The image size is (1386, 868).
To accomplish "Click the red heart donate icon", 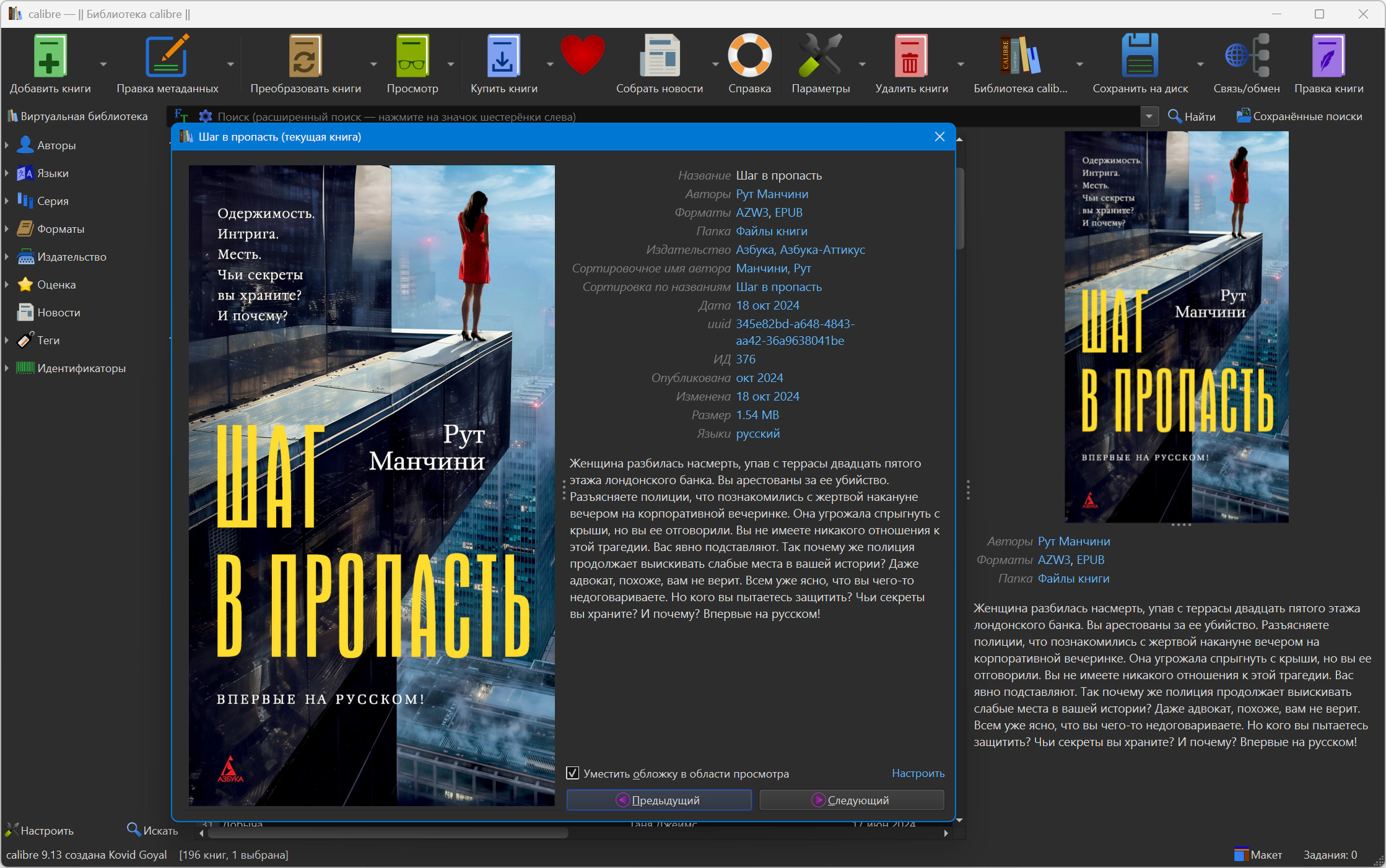I will (x=583, y=55).
